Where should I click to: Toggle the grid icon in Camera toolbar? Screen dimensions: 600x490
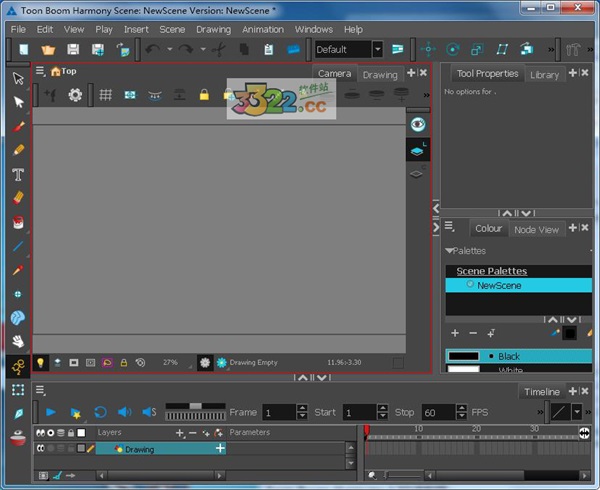[104, 95]
